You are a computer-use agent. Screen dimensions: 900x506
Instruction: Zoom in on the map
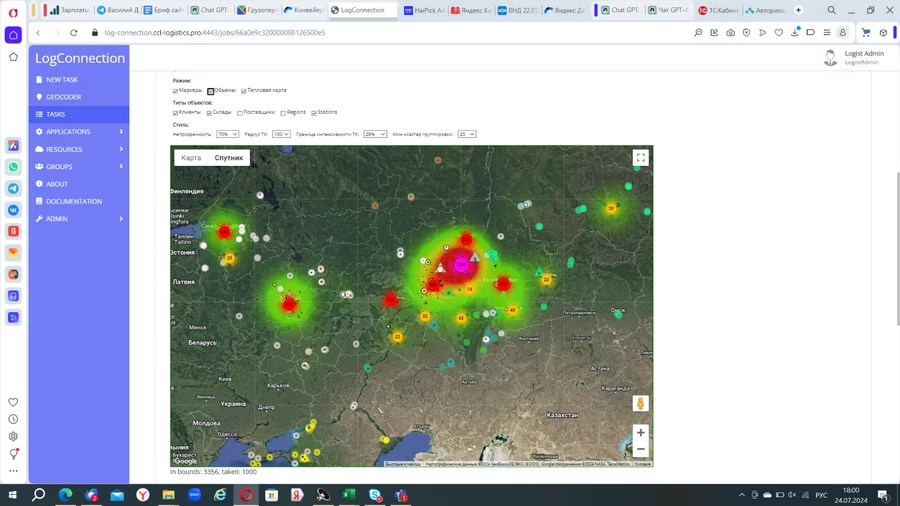pyautogui.click(x=641, y=433)
